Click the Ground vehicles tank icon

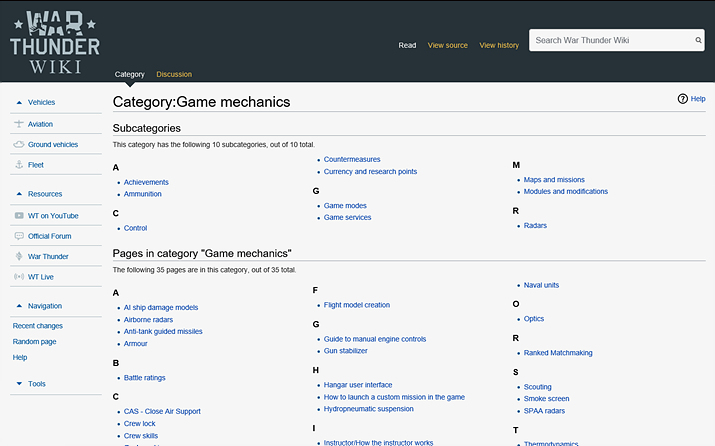[x=19, y=145]
